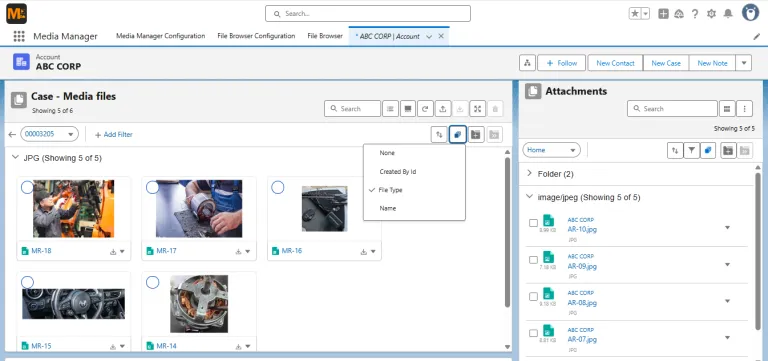Open the 00003205 folder dropdown

pyautogui.click(x=49, y=134)
